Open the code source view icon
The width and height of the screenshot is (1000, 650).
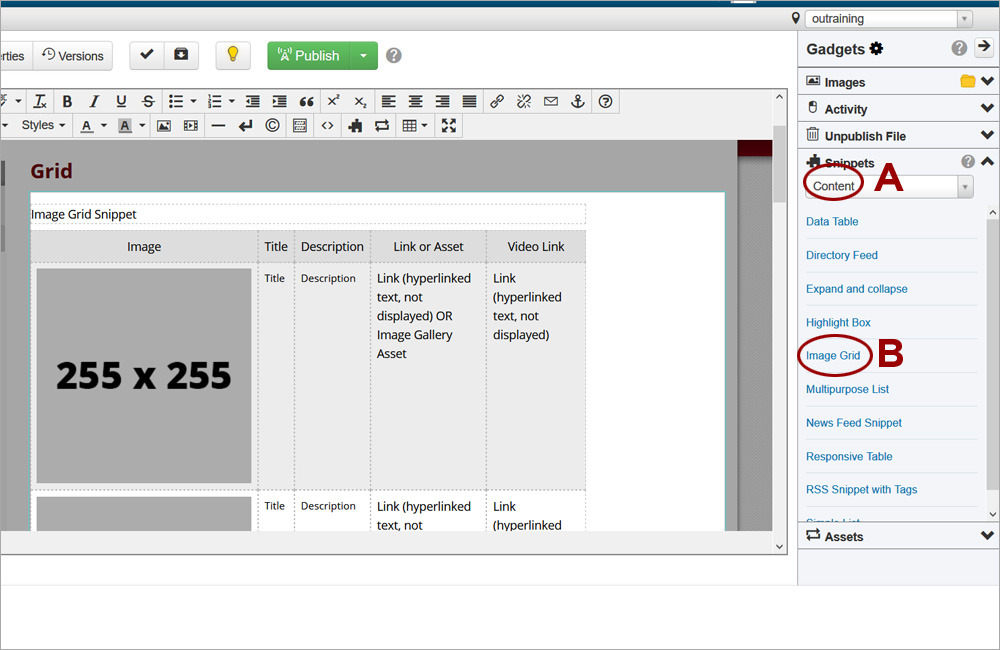tap(327, 125)
